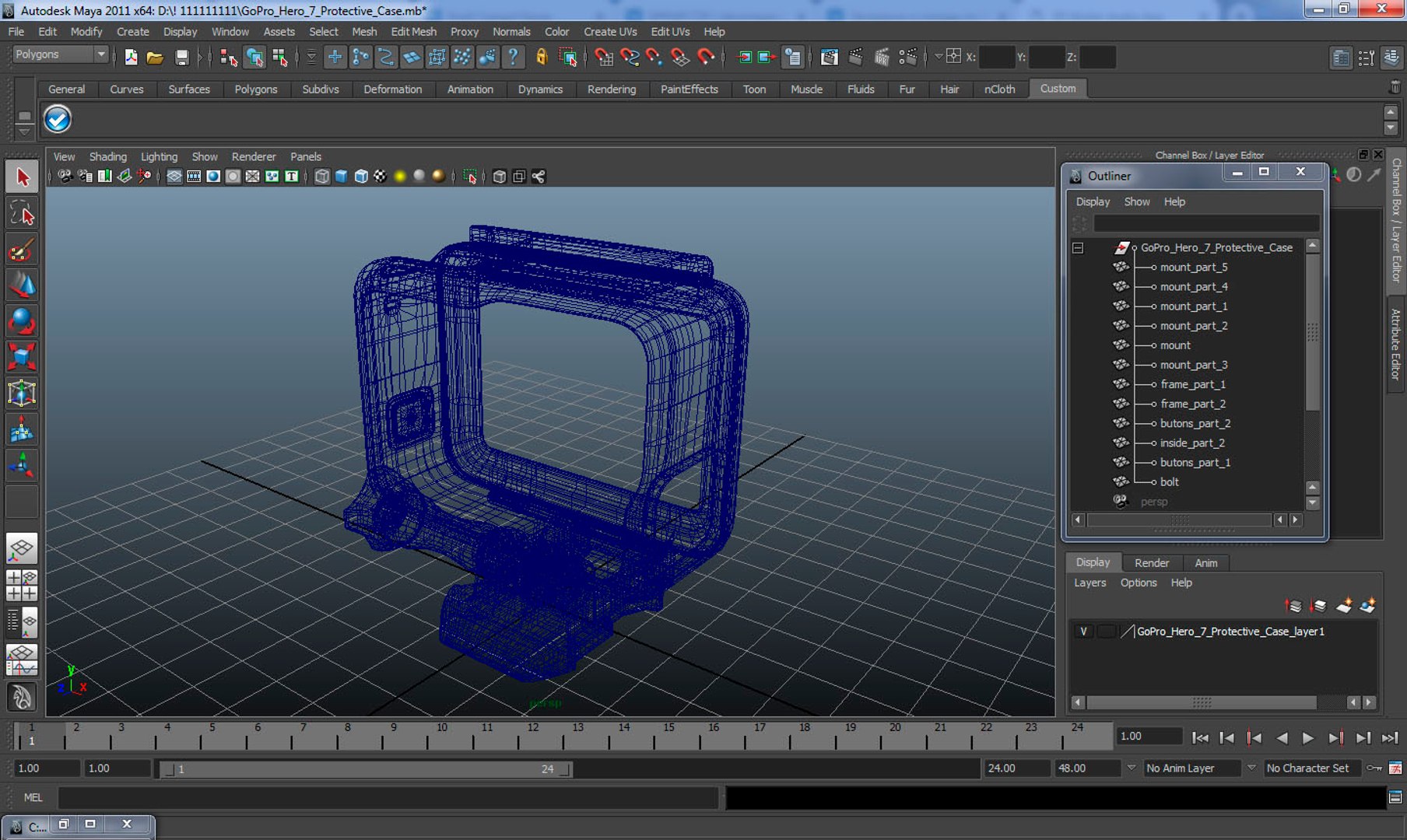Screen dimensions: 1407x840
Task: Toggle use all lights in viewport
Action: (399, 177)
